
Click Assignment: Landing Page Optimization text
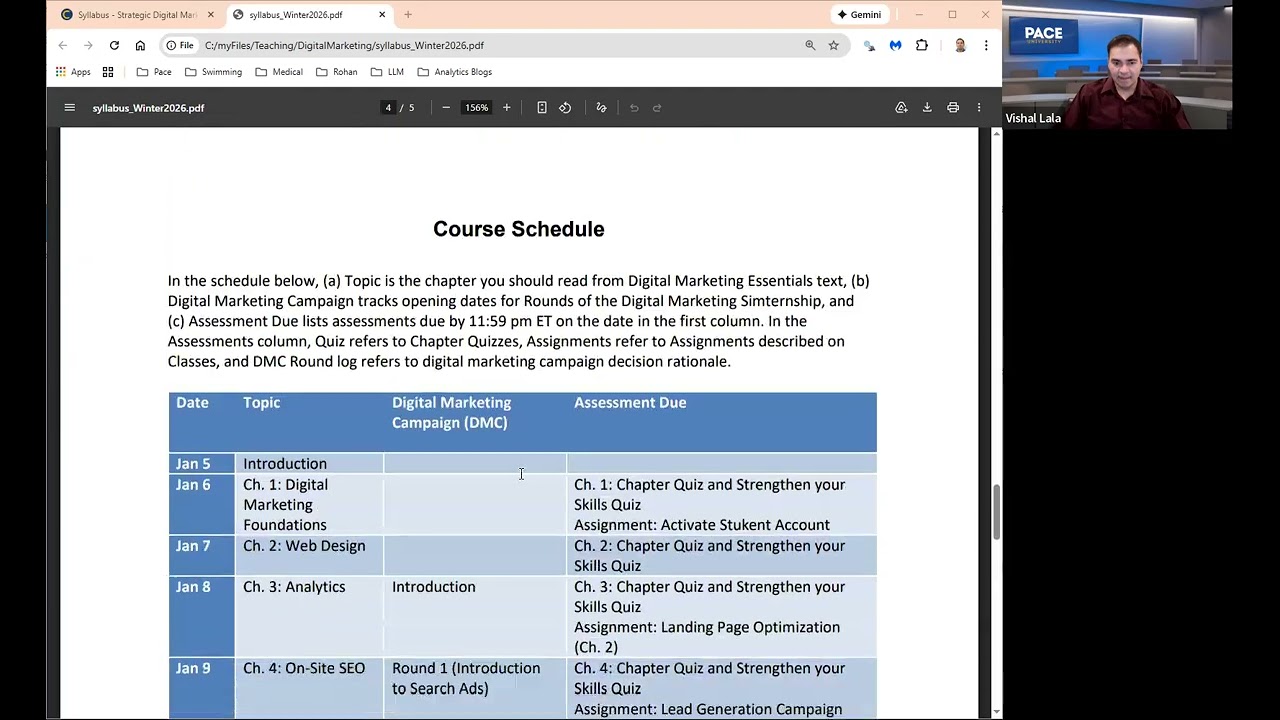point(707,637)
